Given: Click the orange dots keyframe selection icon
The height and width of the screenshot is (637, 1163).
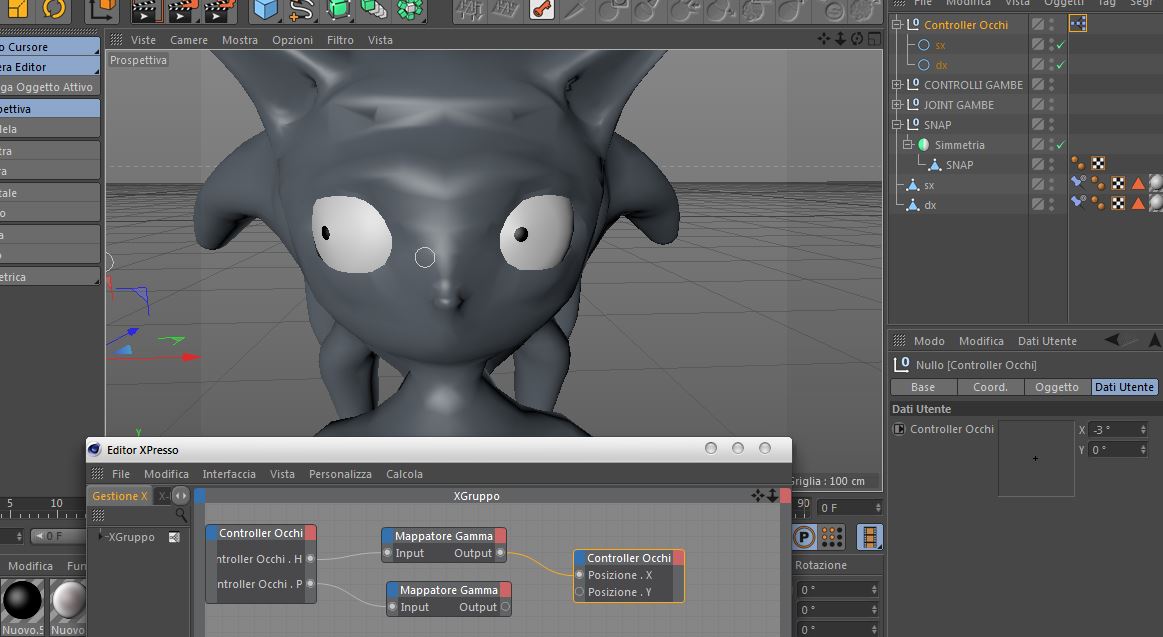Looking at the screenshot, I should [x=832, y=537].
